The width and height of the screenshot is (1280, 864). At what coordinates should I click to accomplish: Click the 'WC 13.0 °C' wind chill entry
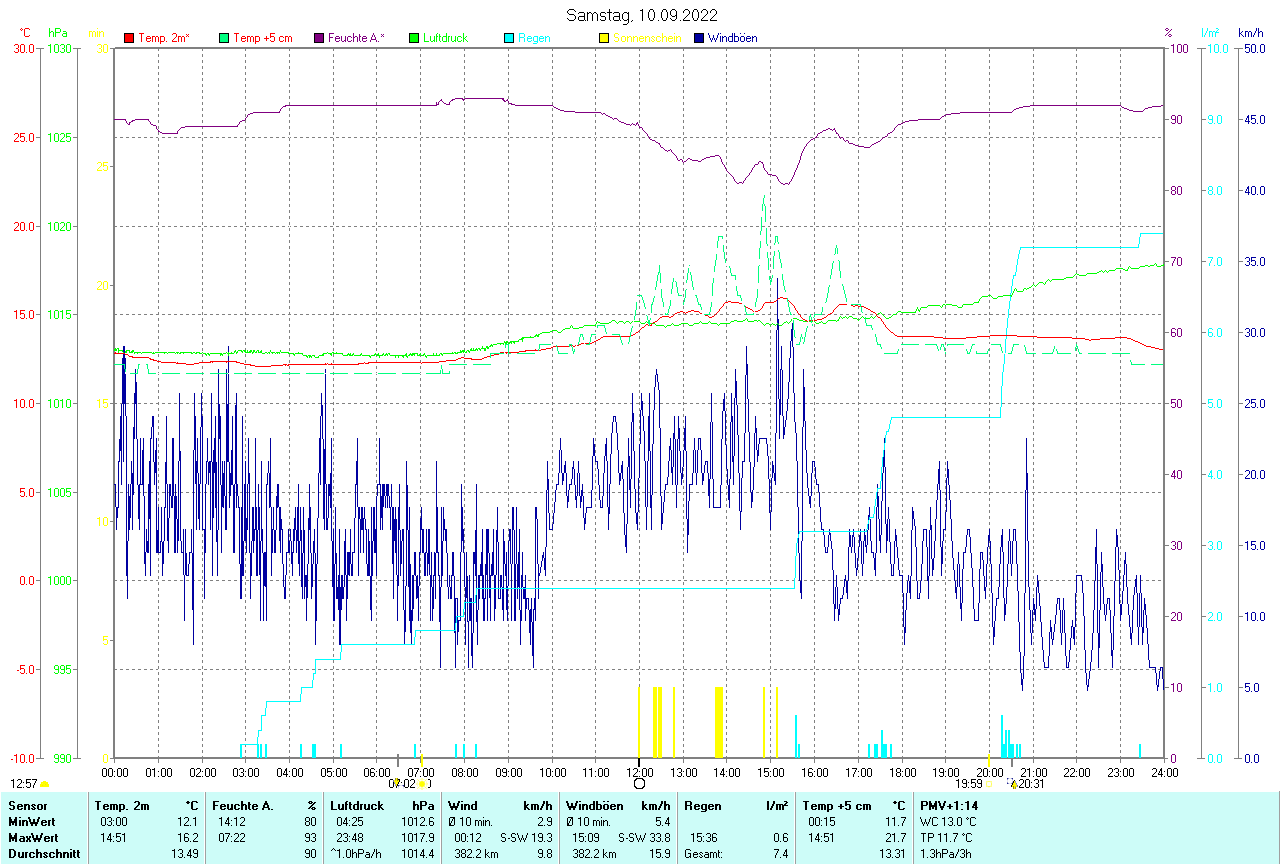(949, 822)
